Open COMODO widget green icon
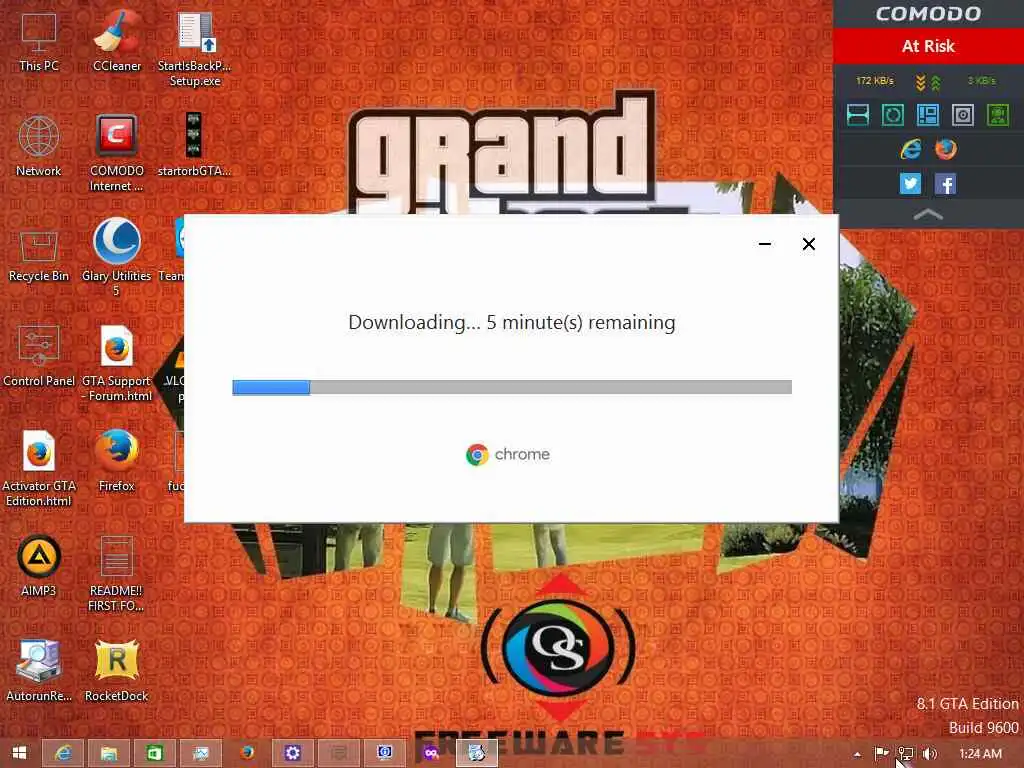 coord(998,115)
